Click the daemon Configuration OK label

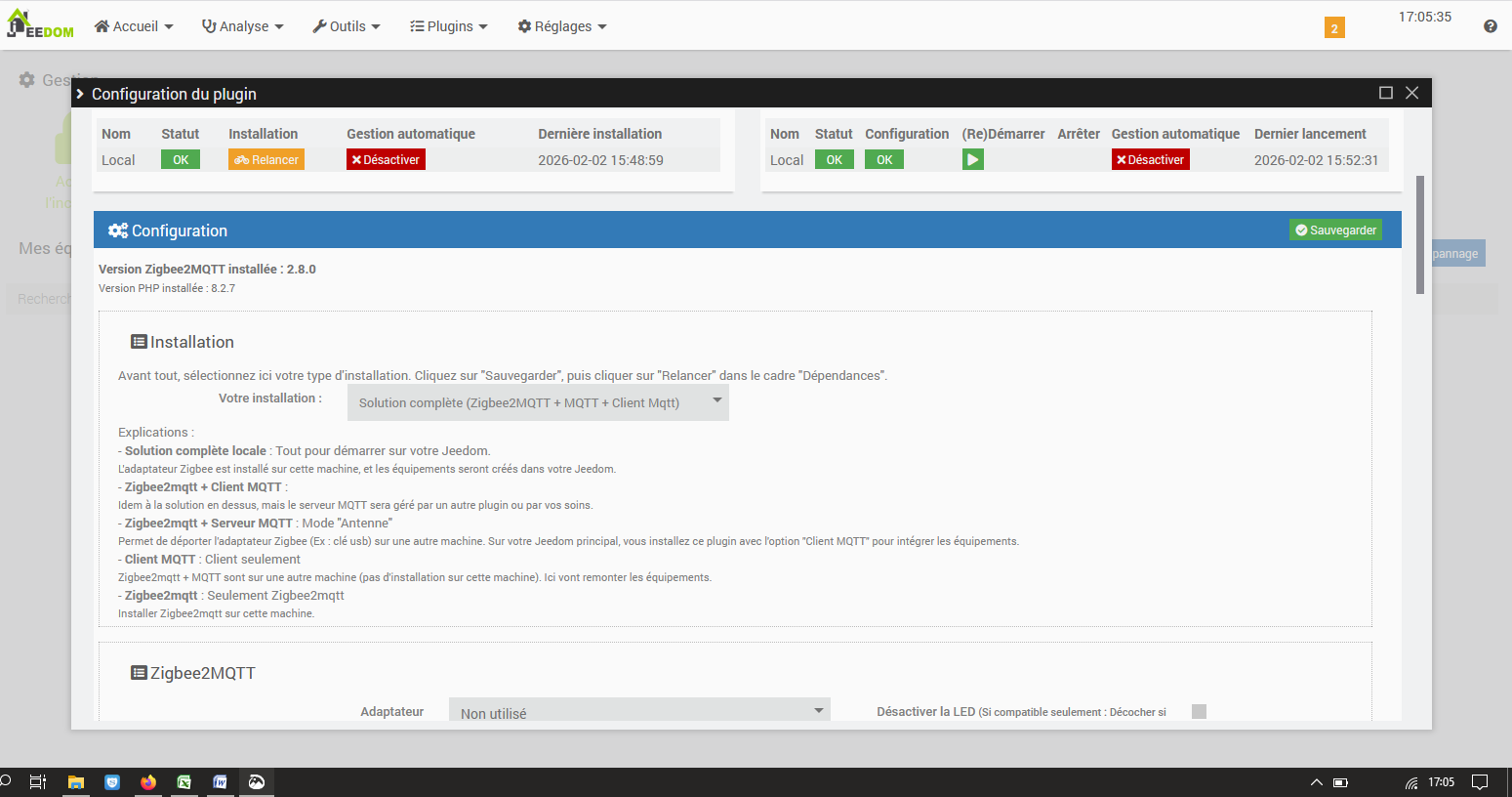coord(884,160)
